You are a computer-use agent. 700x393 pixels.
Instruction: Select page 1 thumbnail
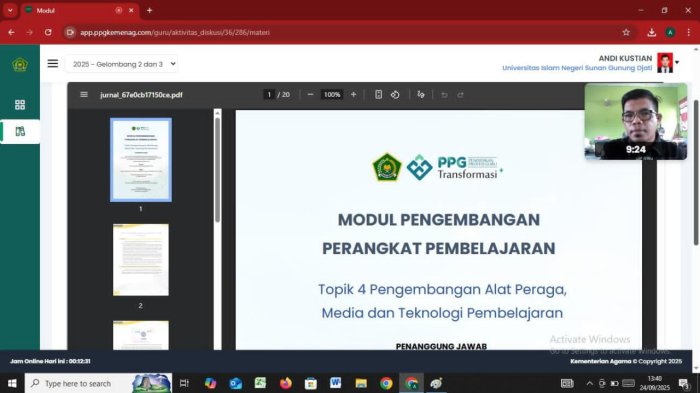pyautogui.click(x=141, y=160)
